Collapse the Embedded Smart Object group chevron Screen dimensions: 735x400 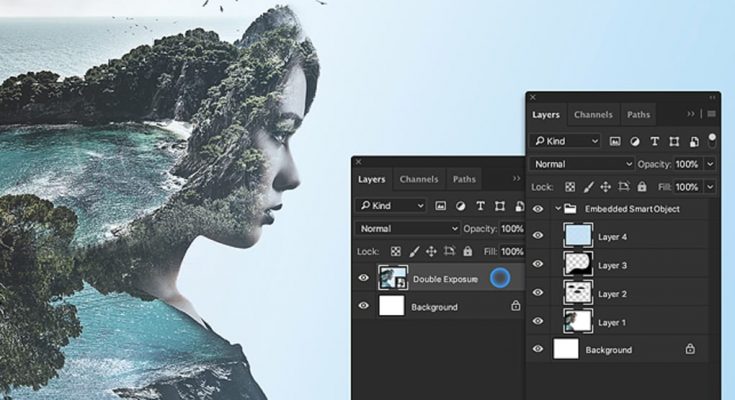557,209
